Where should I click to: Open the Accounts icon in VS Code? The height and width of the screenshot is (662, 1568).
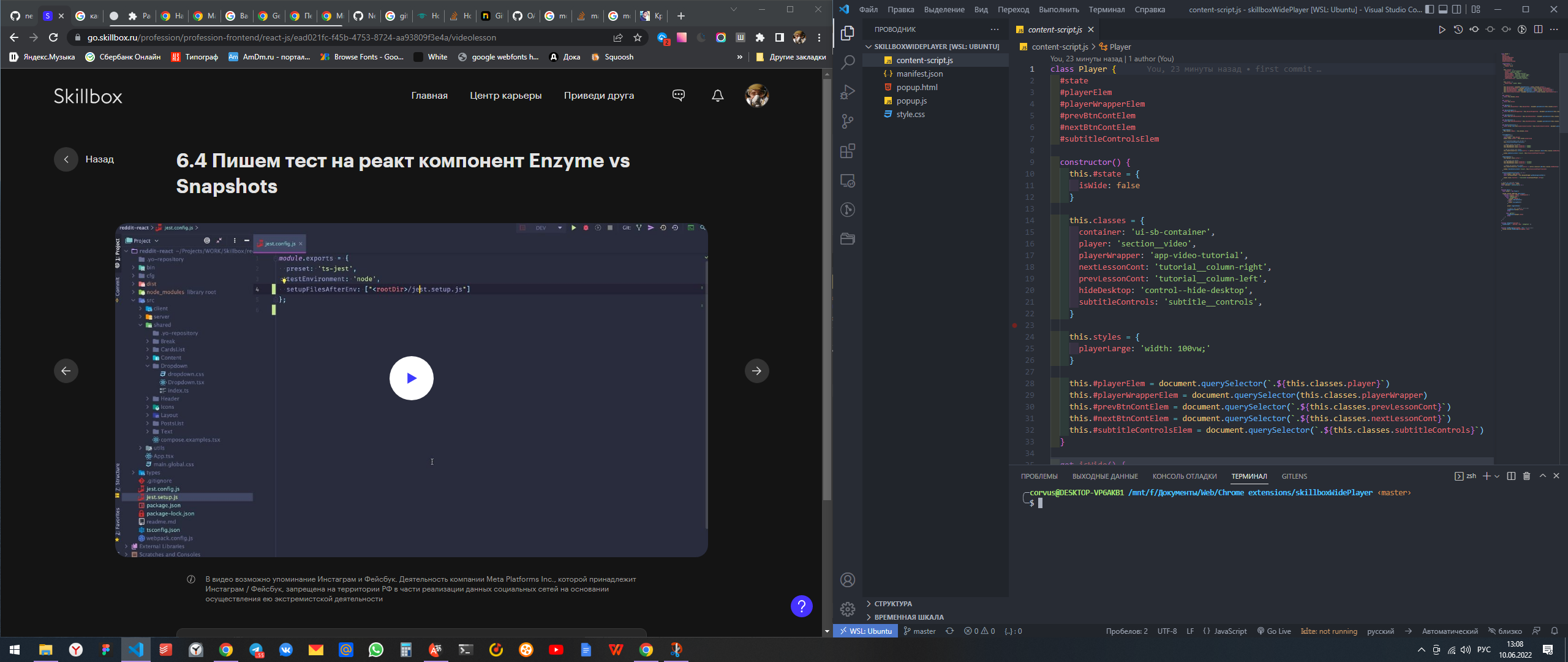pos(848,579)
